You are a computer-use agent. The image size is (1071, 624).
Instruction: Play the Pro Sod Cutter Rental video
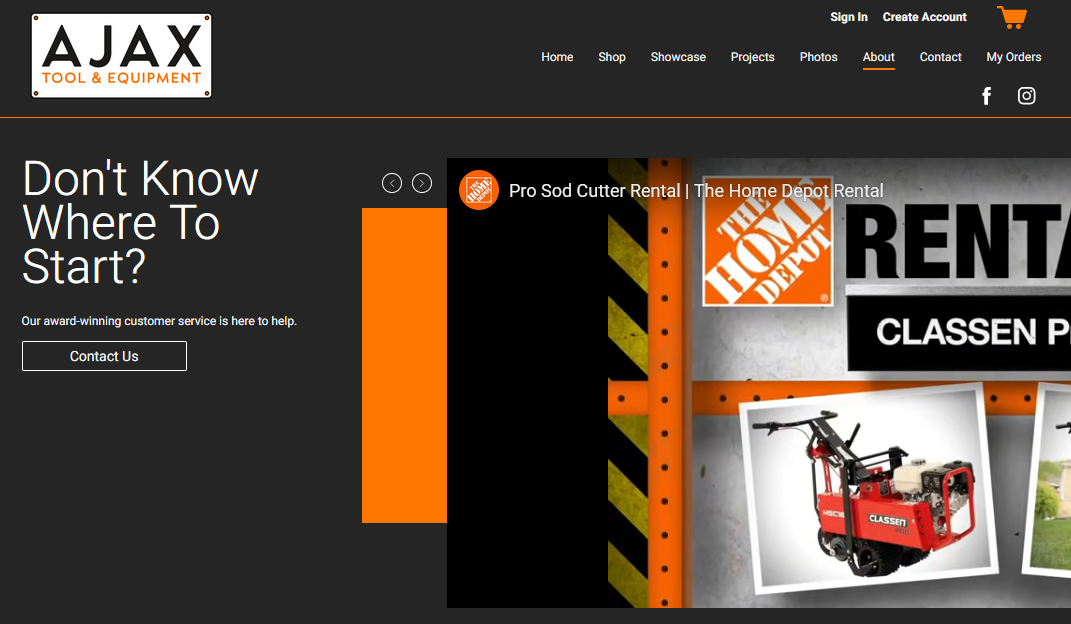point(758,400)
